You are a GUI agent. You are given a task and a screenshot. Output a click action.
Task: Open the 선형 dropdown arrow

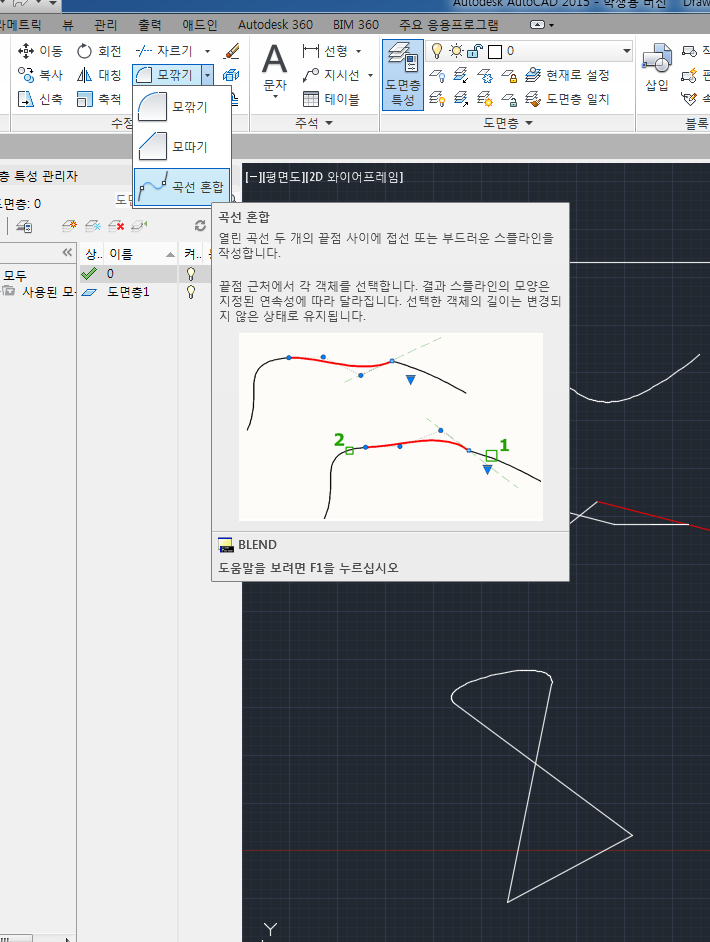tap(359, 51)
